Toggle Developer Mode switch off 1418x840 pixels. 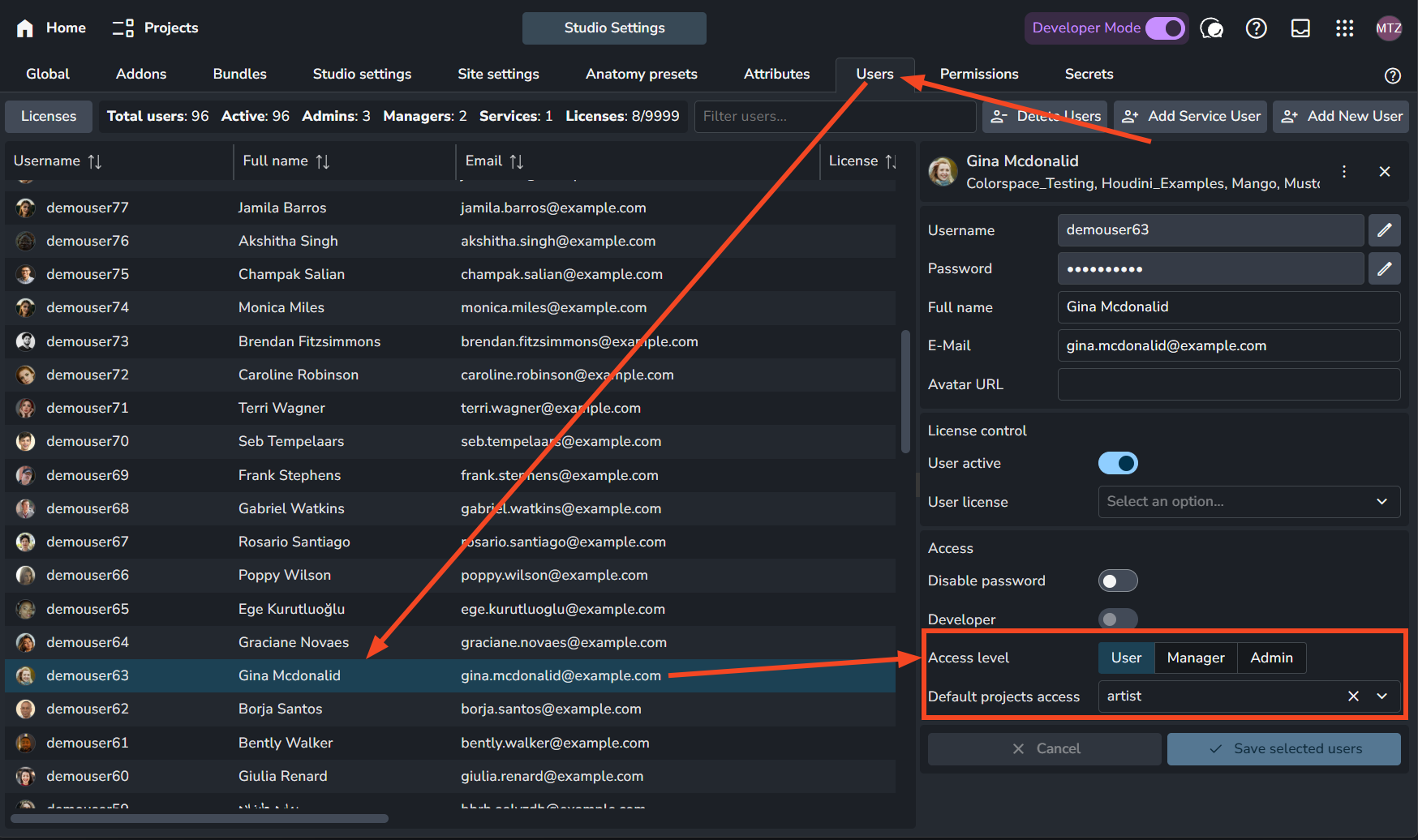point(1164,28)
